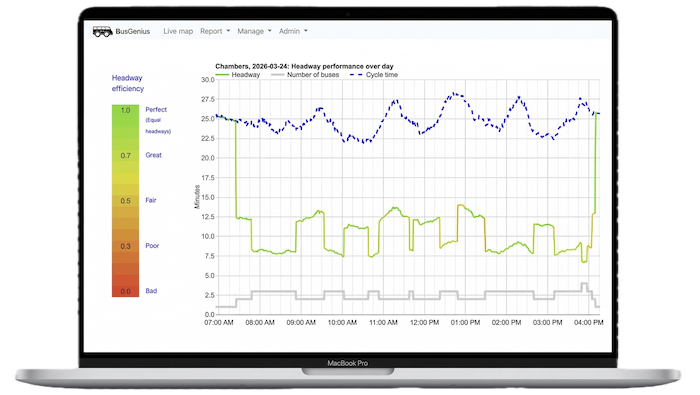Click the 0.7 Great scale segment
Screen dimensions: 700x395
pos(125,155)
